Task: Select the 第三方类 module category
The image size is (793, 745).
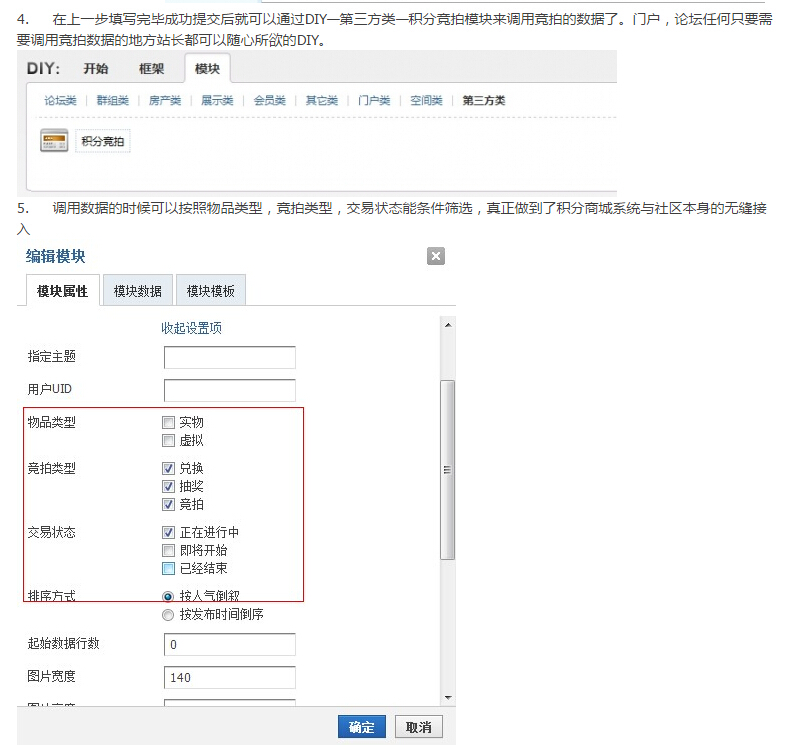Action: tap(483, 100)
